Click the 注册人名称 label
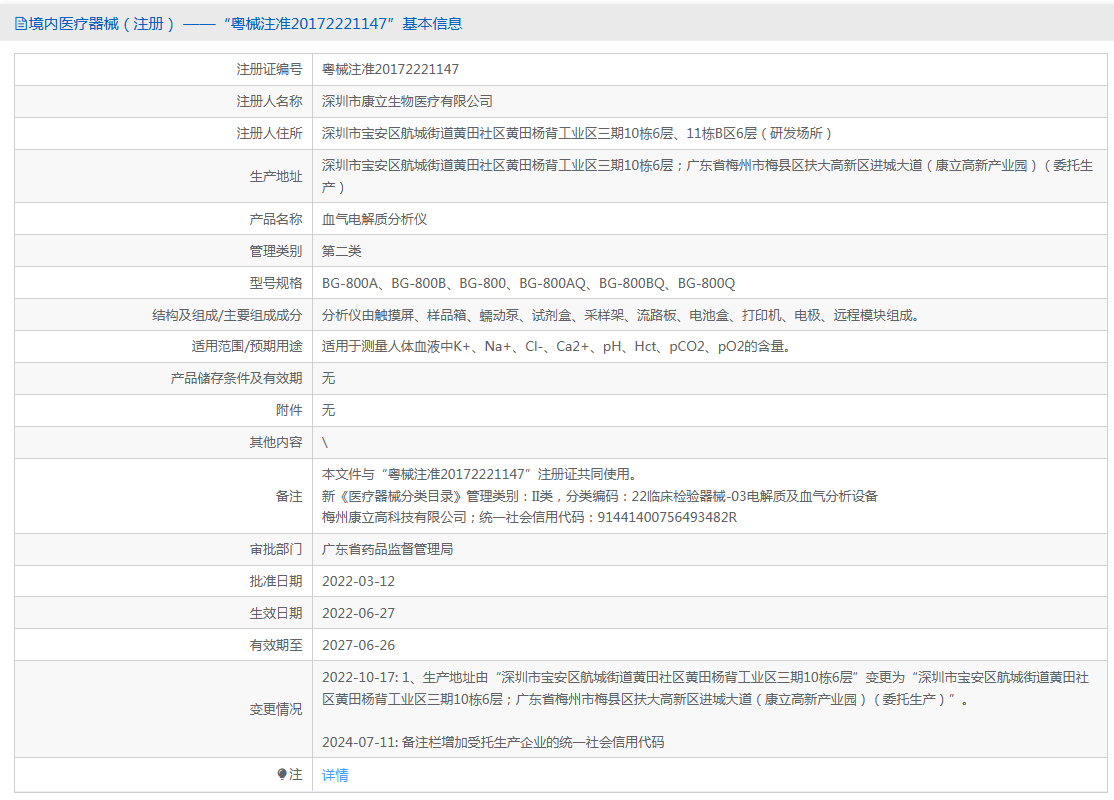This screenshot has height=800, width=1114. click(x=269, y=102)
